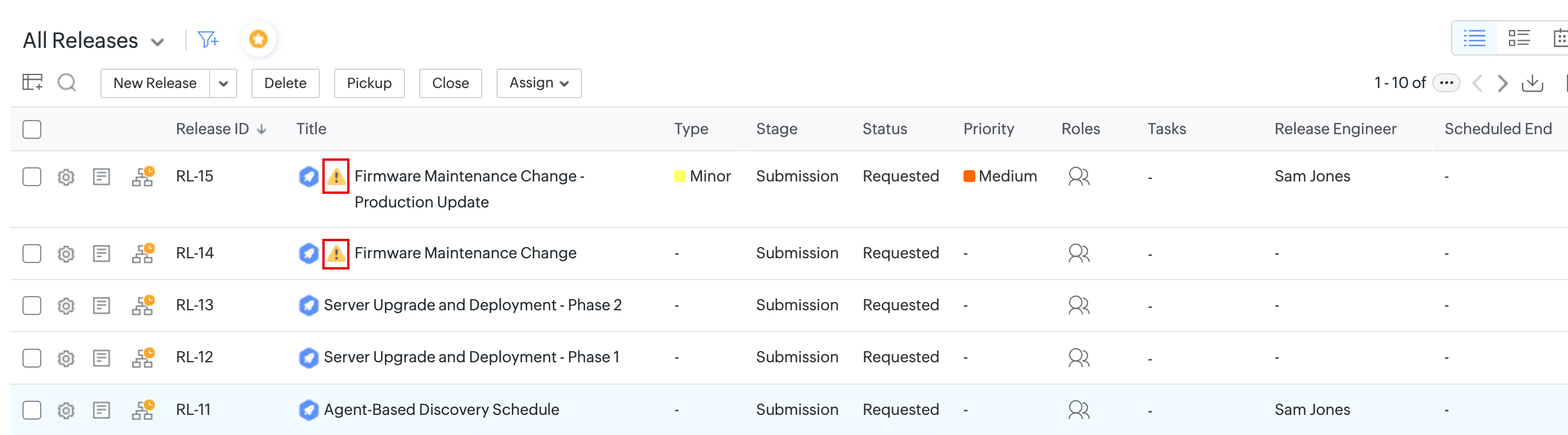
Task: Switch to the list view tab
Action: [x=1474, y=38]
